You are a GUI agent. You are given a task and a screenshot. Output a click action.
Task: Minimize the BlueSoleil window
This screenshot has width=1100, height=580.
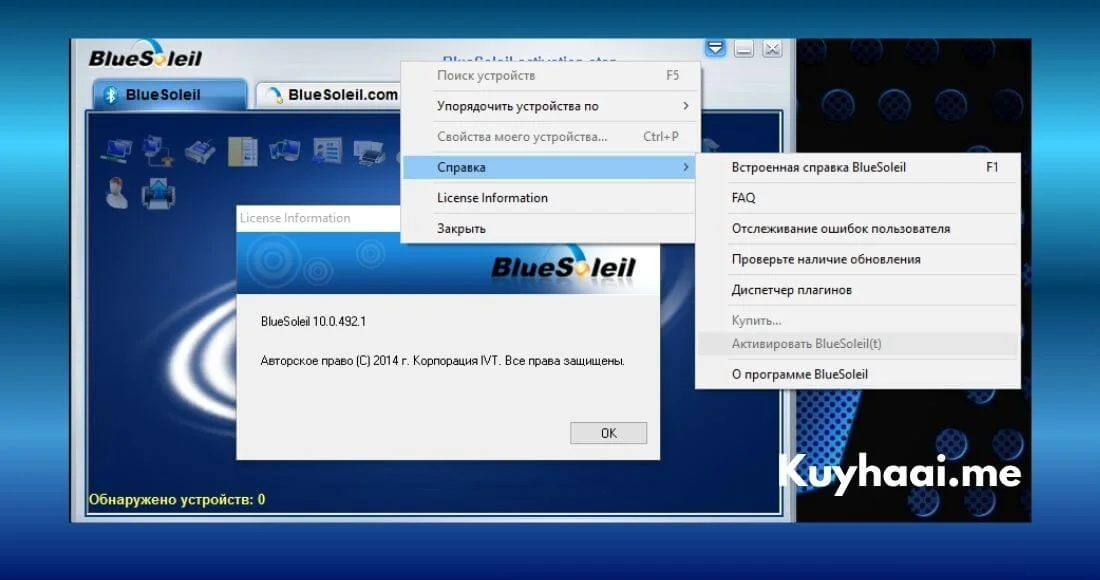point(744,48)
